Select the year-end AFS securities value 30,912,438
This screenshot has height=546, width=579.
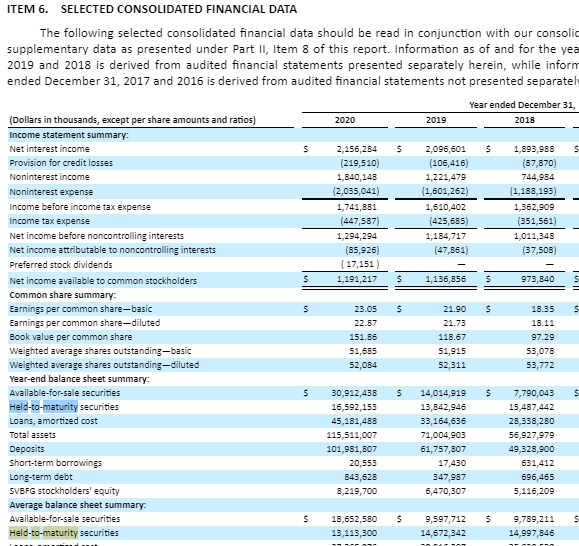pos(354,393)
